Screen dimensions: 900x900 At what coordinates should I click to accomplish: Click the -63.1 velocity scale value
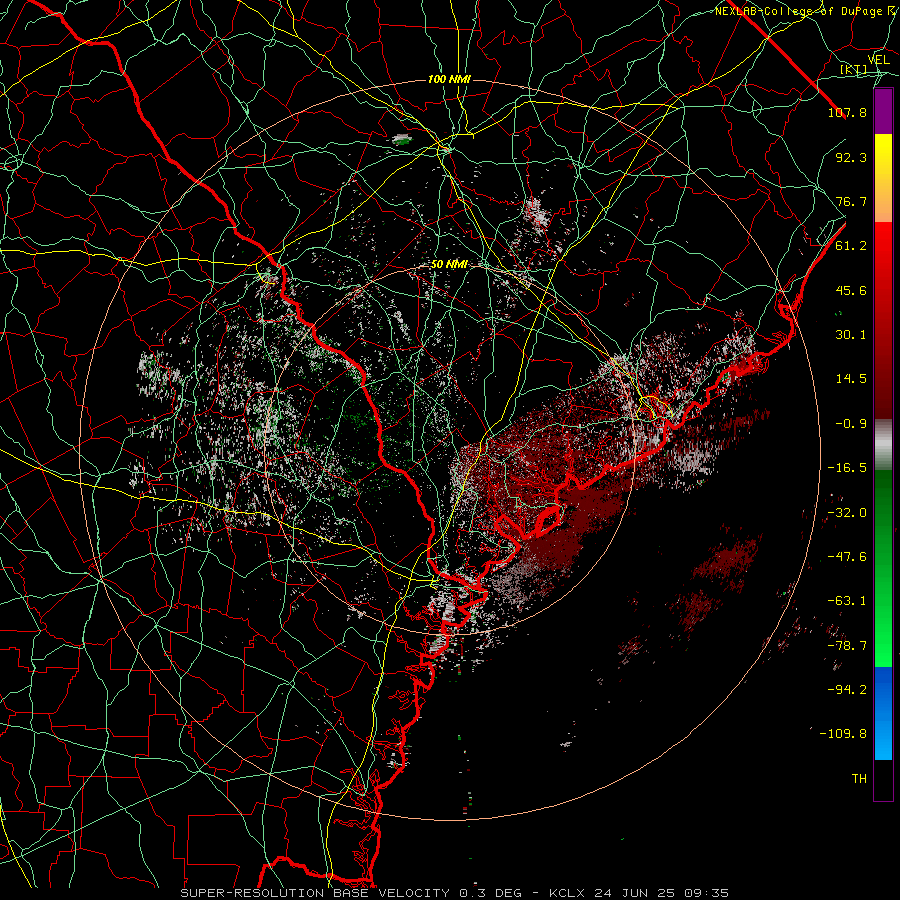pos(847,601)
